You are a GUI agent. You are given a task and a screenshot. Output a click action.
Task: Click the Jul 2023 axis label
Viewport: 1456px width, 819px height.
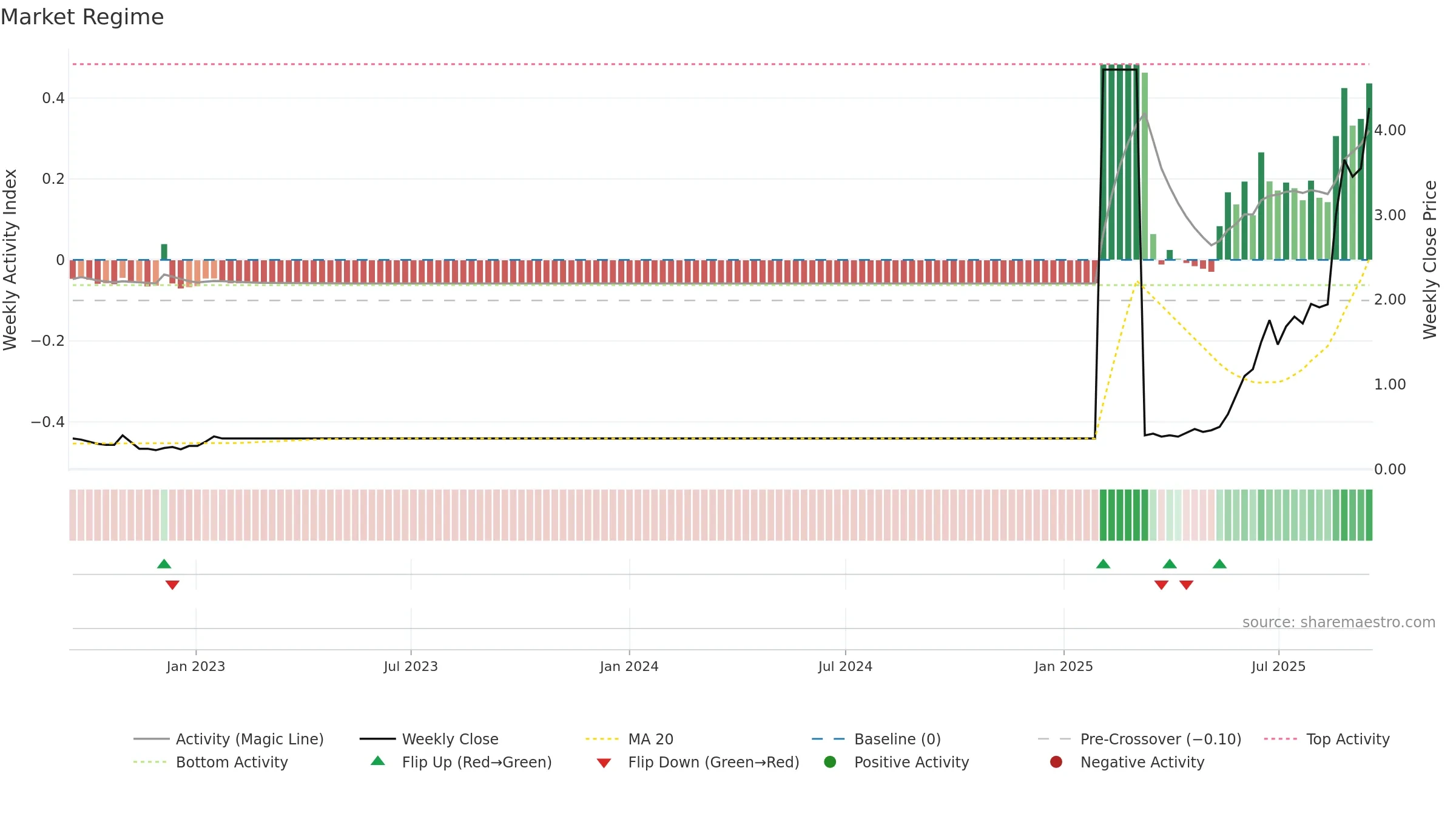pyautogui.click(x=411, y=666)
